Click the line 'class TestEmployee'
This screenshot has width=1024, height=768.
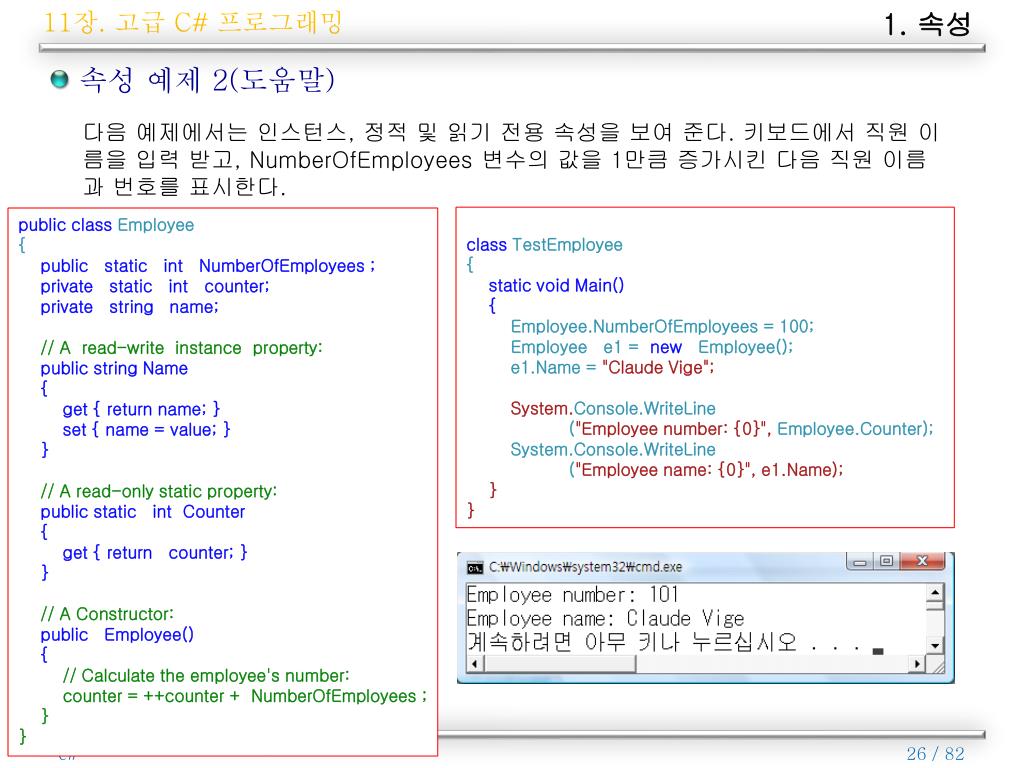[x=544, y=245]
